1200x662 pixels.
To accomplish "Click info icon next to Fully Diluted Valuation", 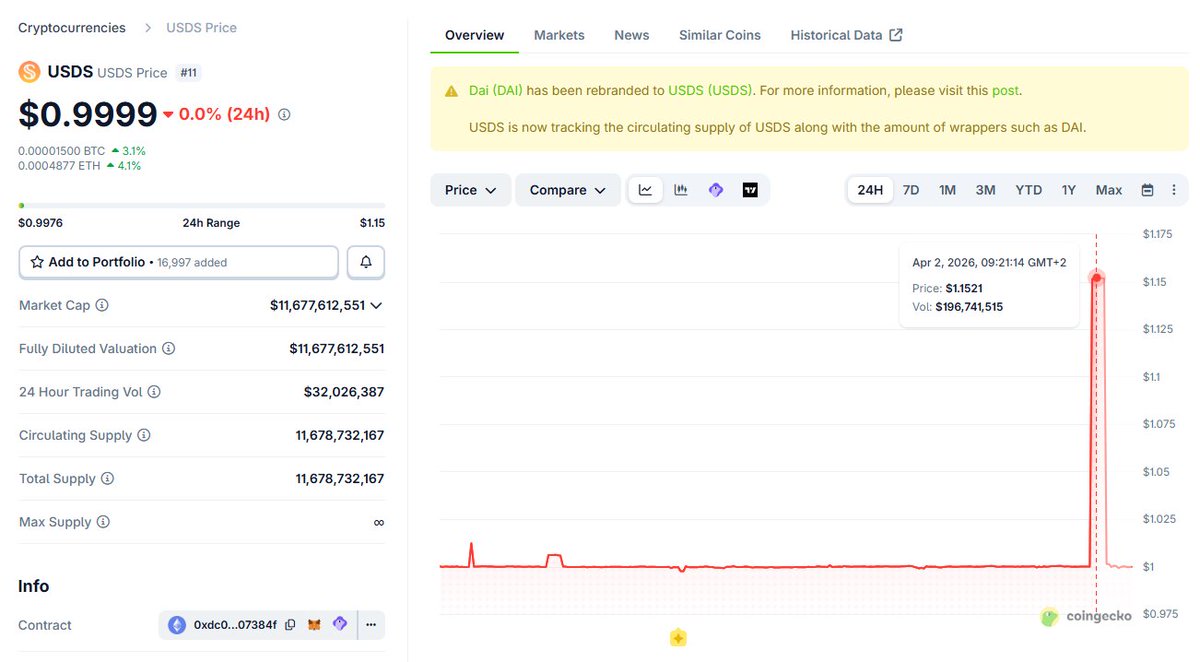I will coord(168,349).
